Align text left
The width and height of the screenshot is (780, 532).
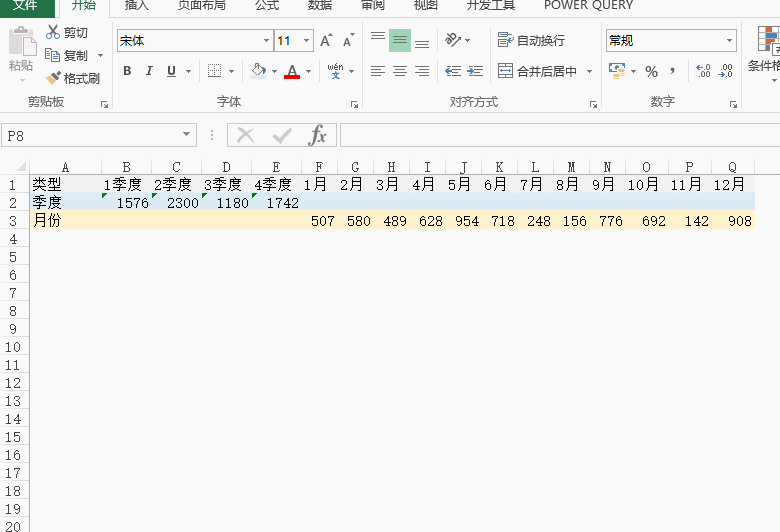click(378, 71)
